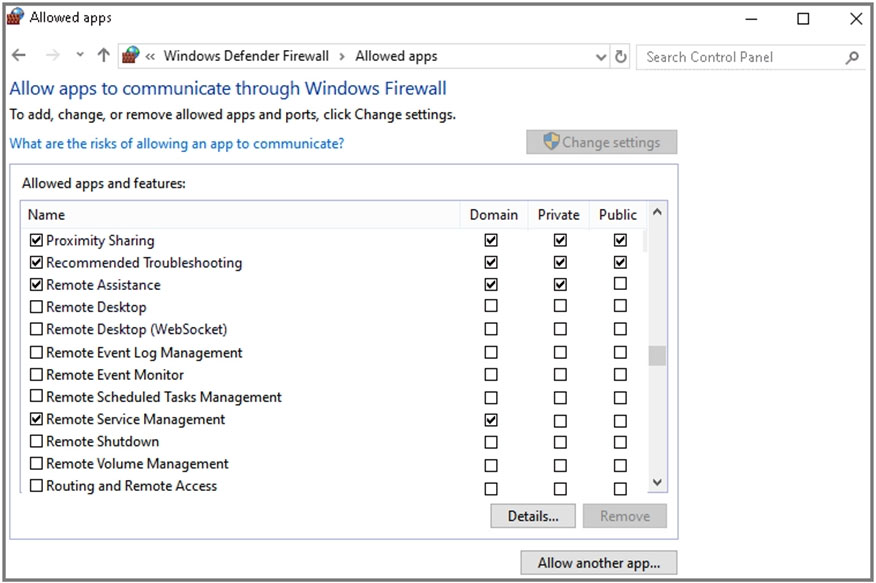Select the Remote Assistance row text

pos(103,285)
